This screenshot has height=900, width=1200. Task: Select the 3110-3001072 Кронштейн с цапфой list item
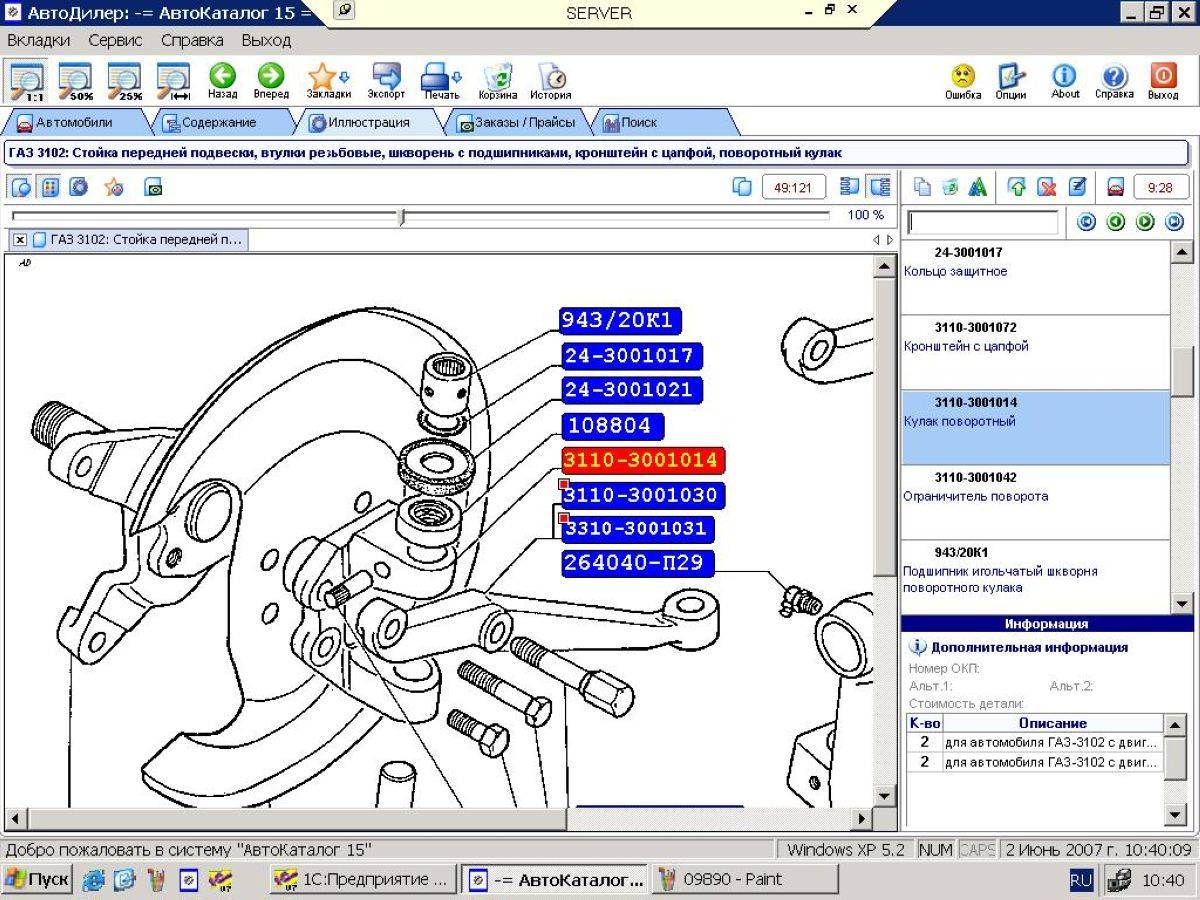1035,352
